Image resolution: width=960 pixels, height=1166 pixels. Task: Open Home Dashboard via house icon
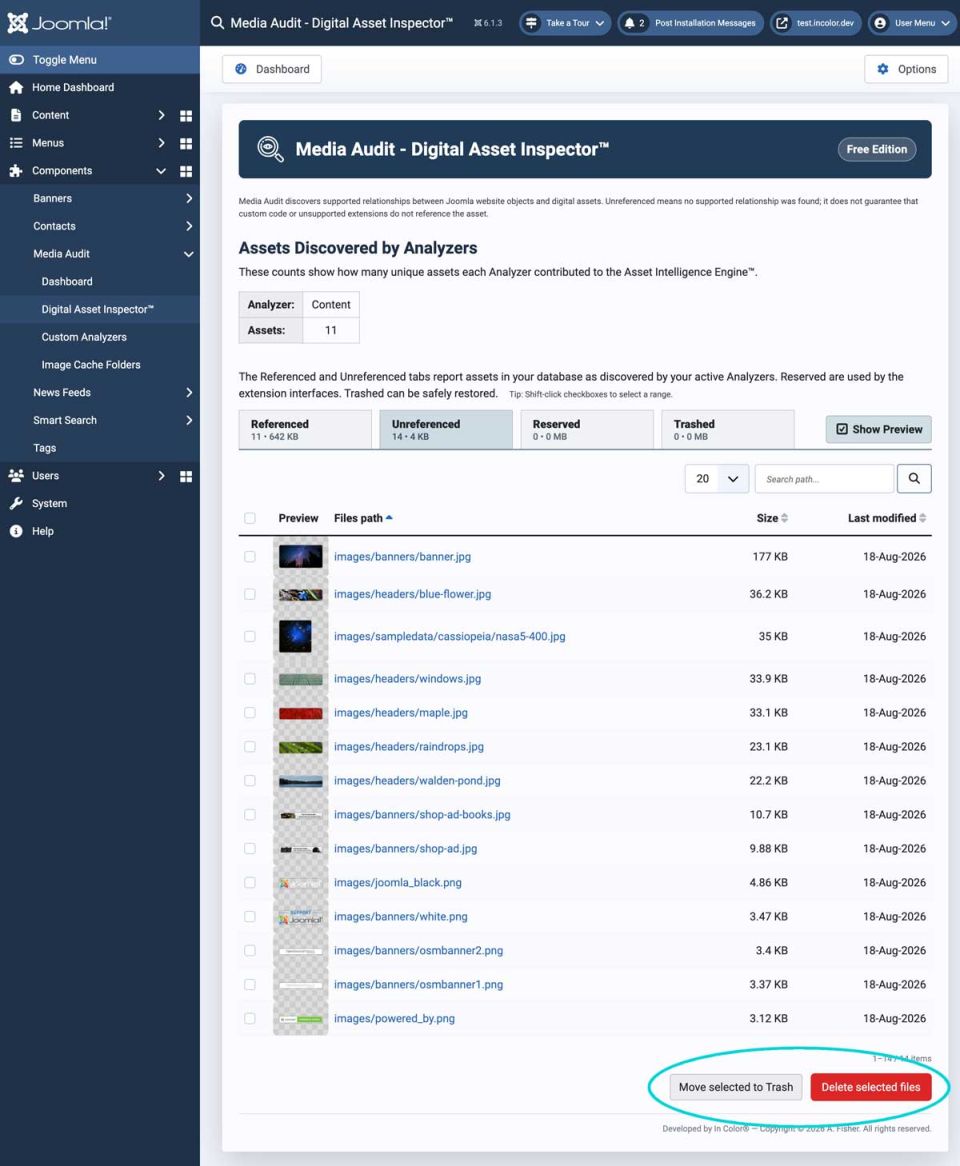pyautogui.click(x=16, y=87)
